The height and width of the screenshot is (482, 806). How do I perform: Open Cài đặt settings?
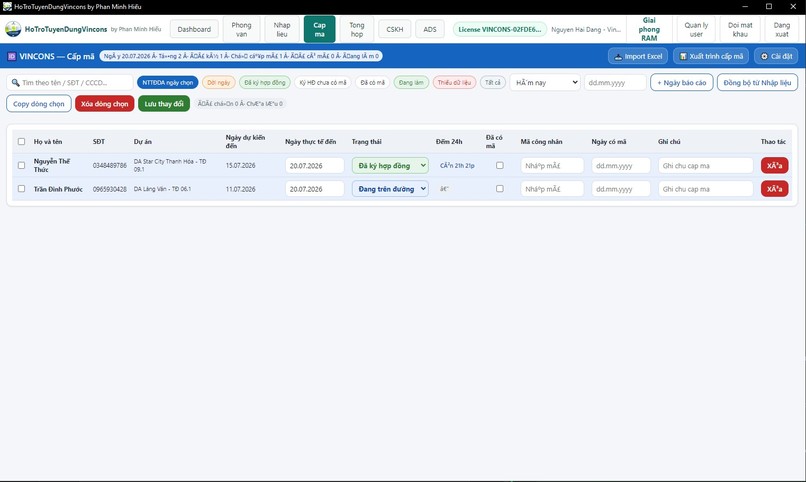point(776,57)
